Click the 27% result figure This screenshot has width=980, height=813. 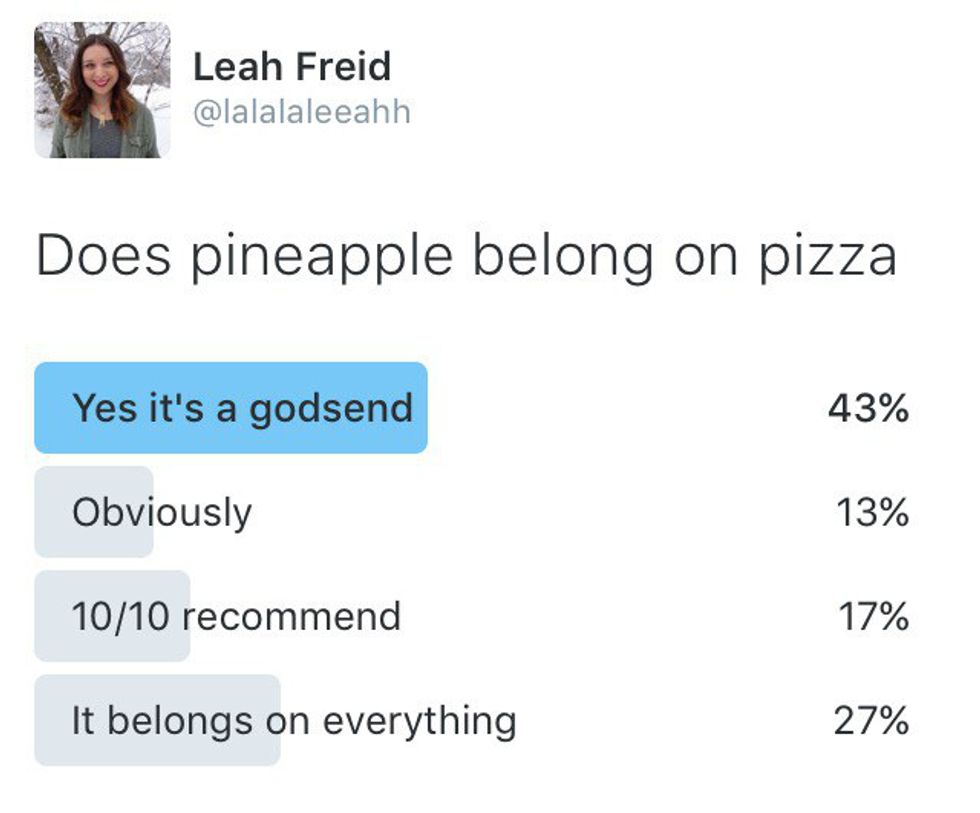point(870,720)
